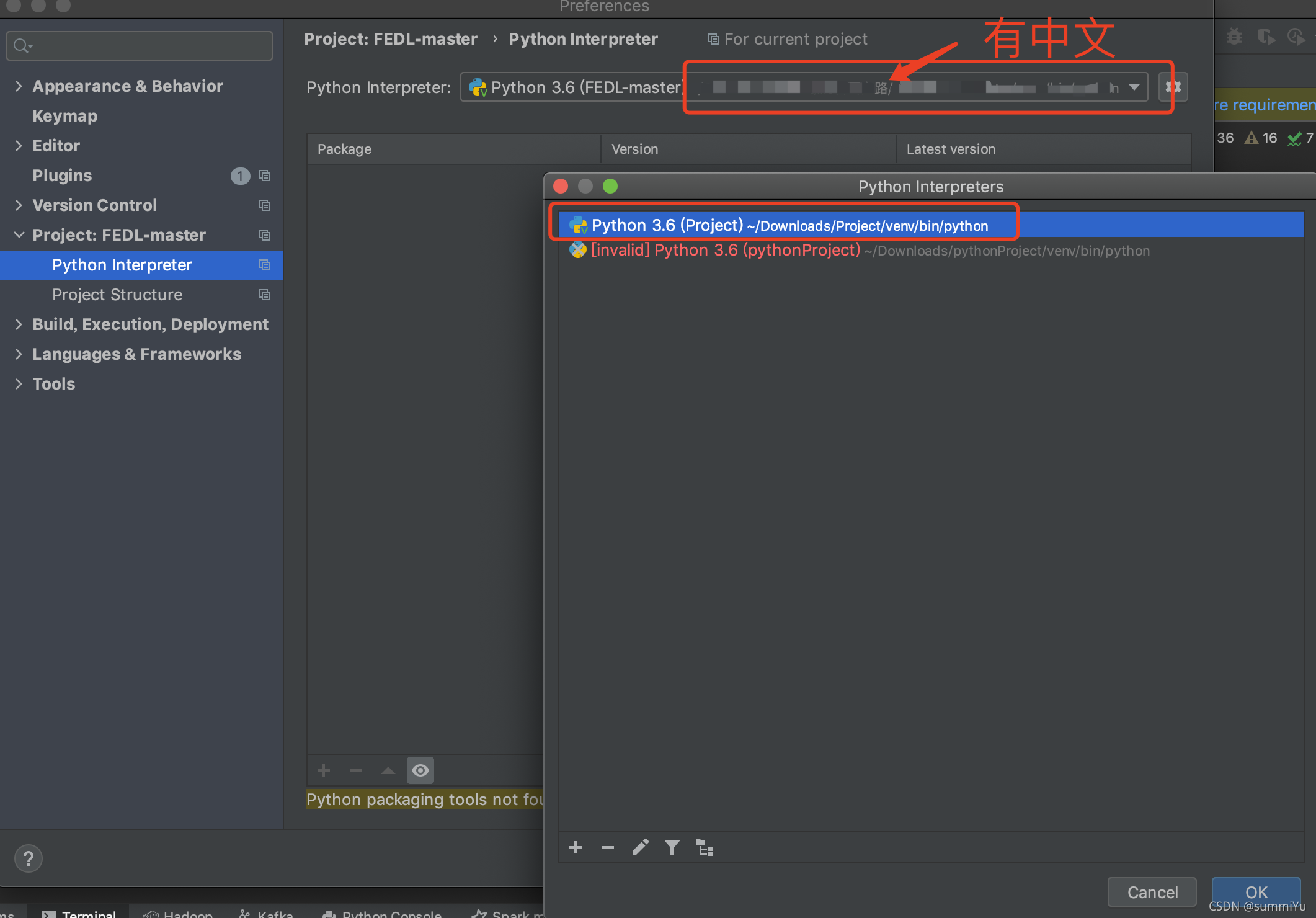Click in the Preferences search field

click(x=140, y=46)
